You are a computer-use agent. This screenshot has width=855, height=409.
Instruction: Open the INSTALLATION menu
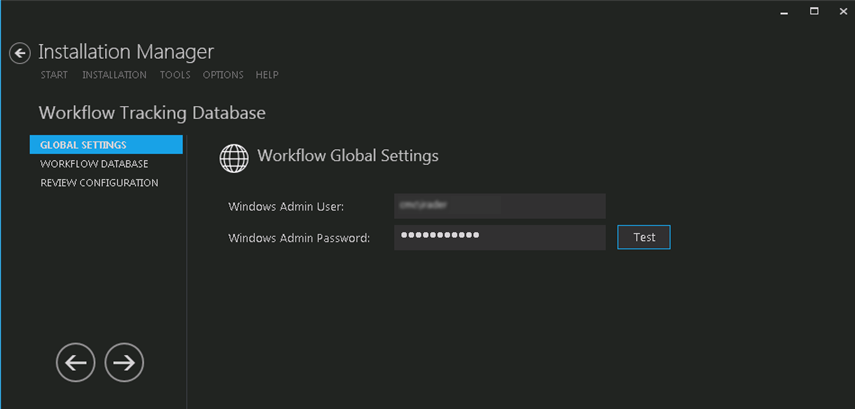click(x=114, y=75)
